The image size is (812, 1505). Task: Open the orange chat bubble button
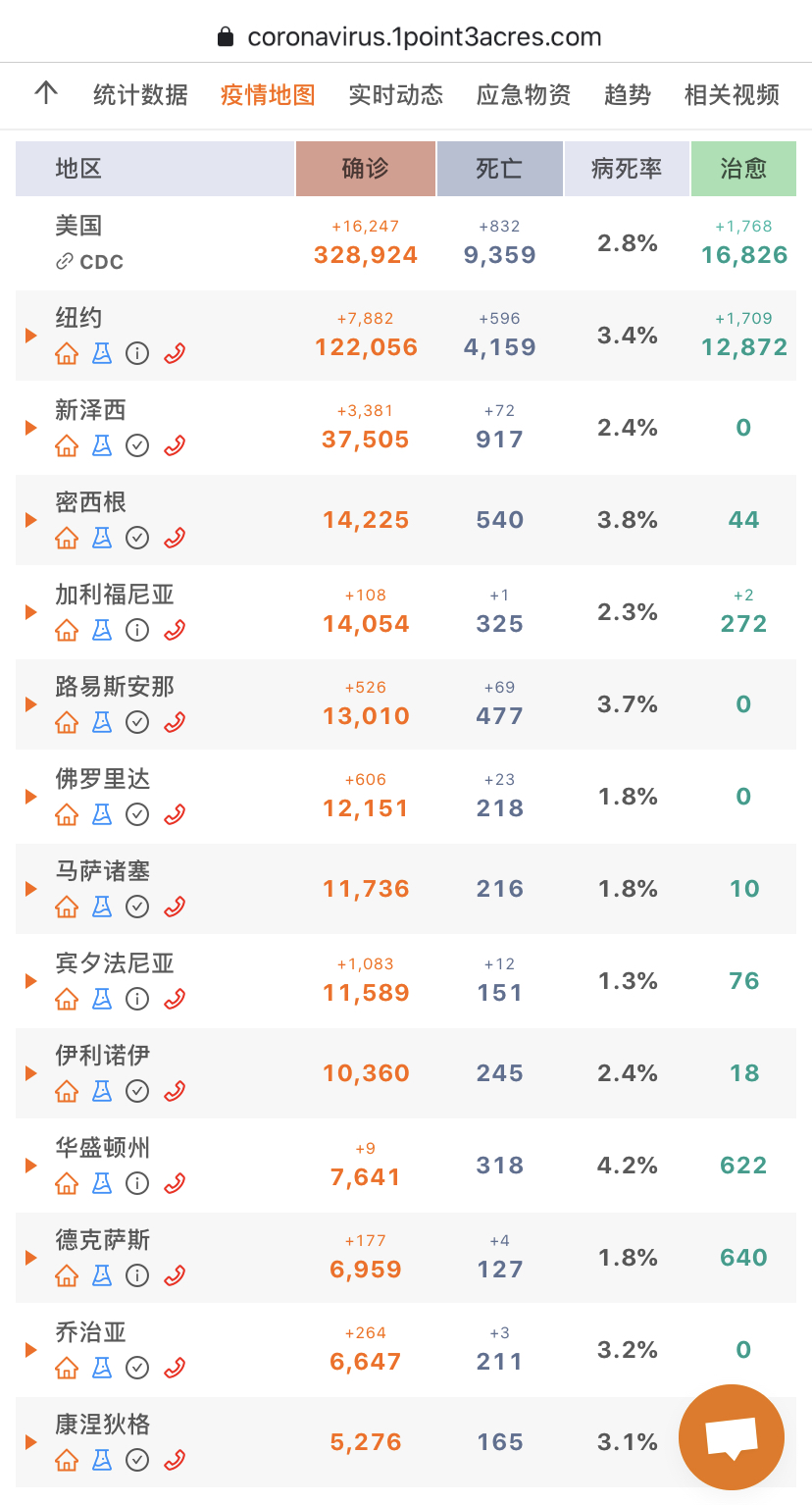(x=732, y=1437)
